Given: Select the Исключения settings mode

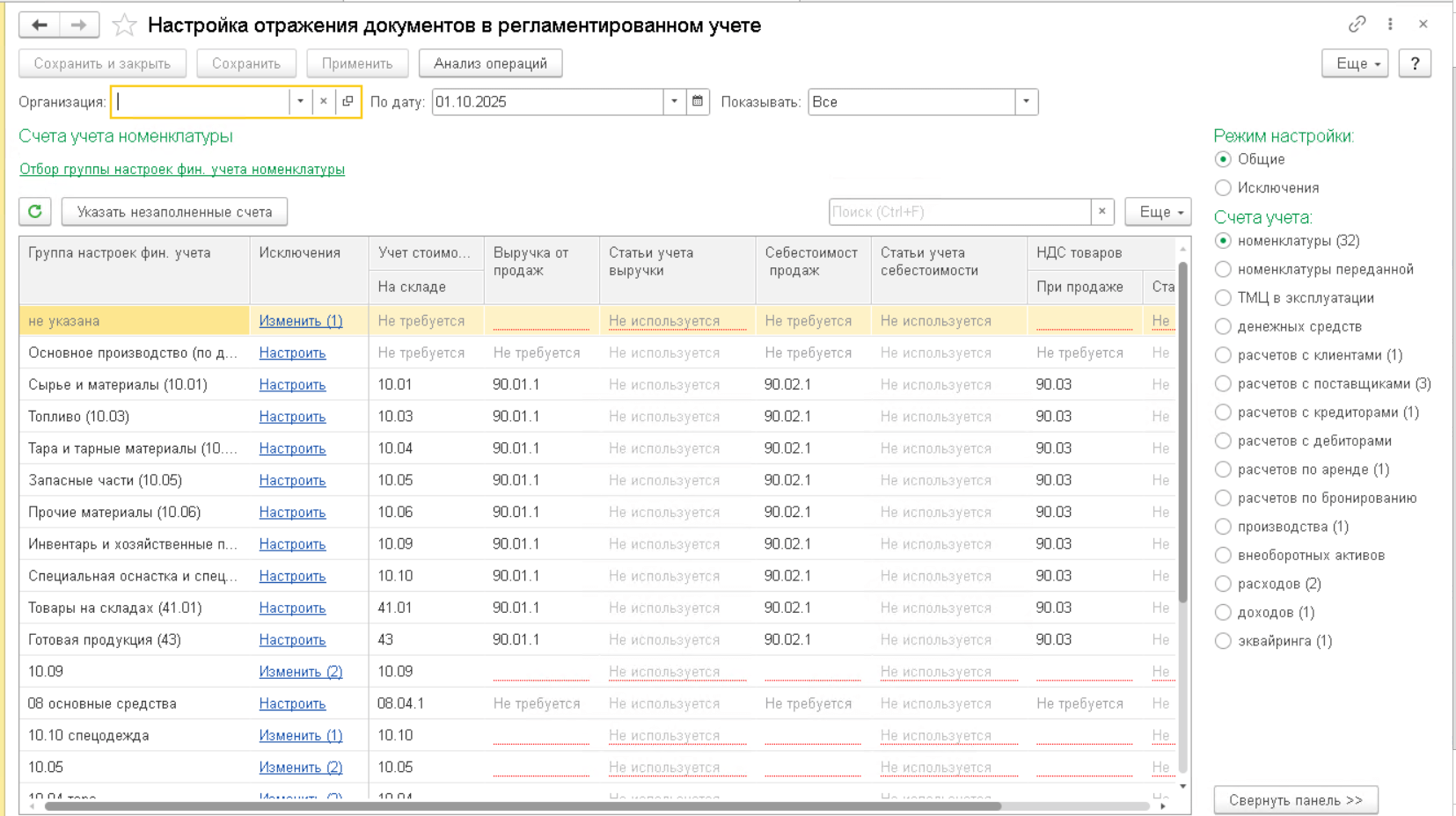Looking at the screenshot, I should point(1223,188).
